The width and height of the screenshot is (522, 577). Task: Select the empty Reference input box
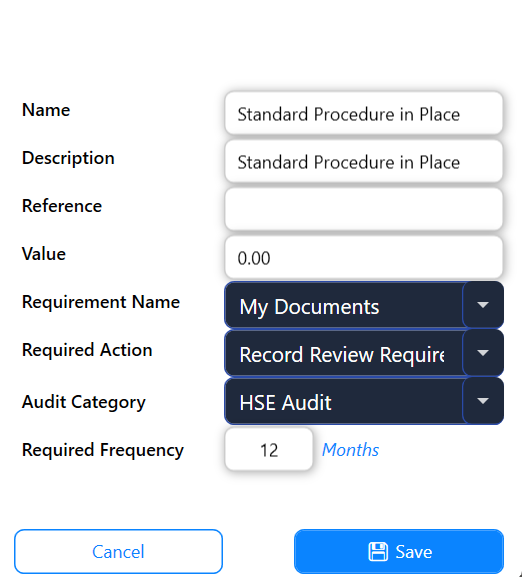point(364,209)
